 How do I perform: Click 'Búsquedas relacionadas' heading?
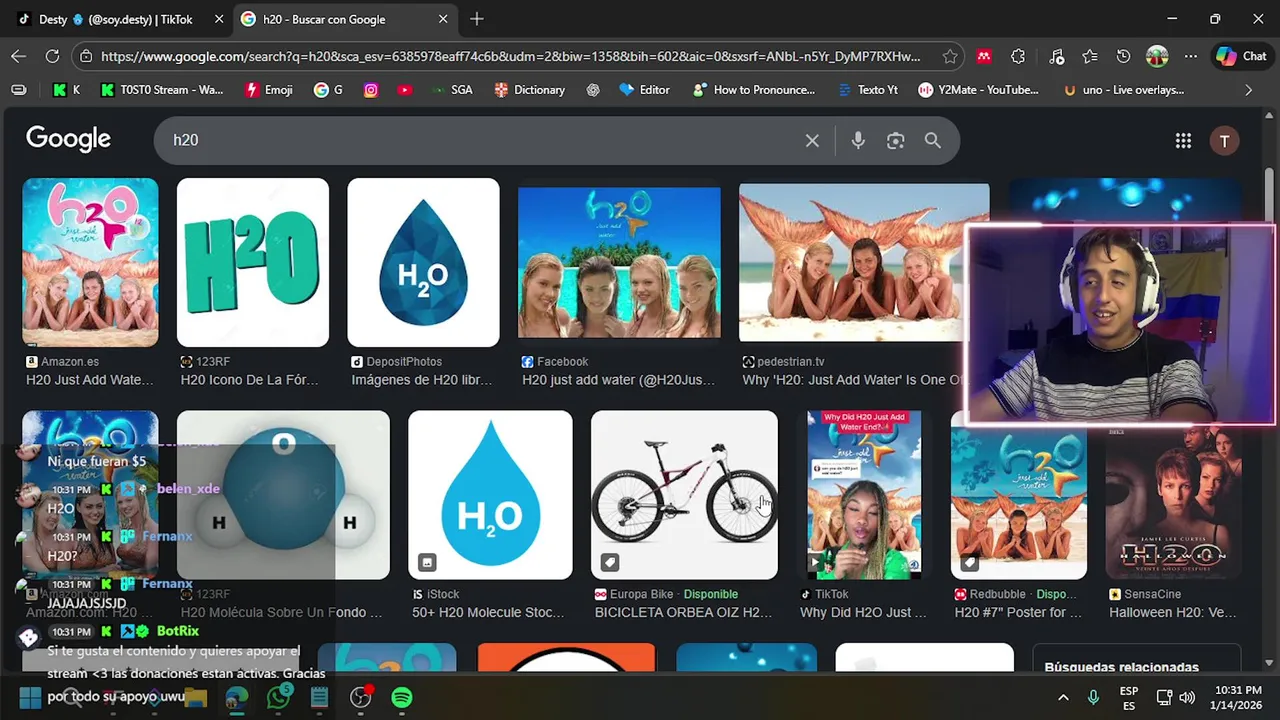(x=1121, y=667)
